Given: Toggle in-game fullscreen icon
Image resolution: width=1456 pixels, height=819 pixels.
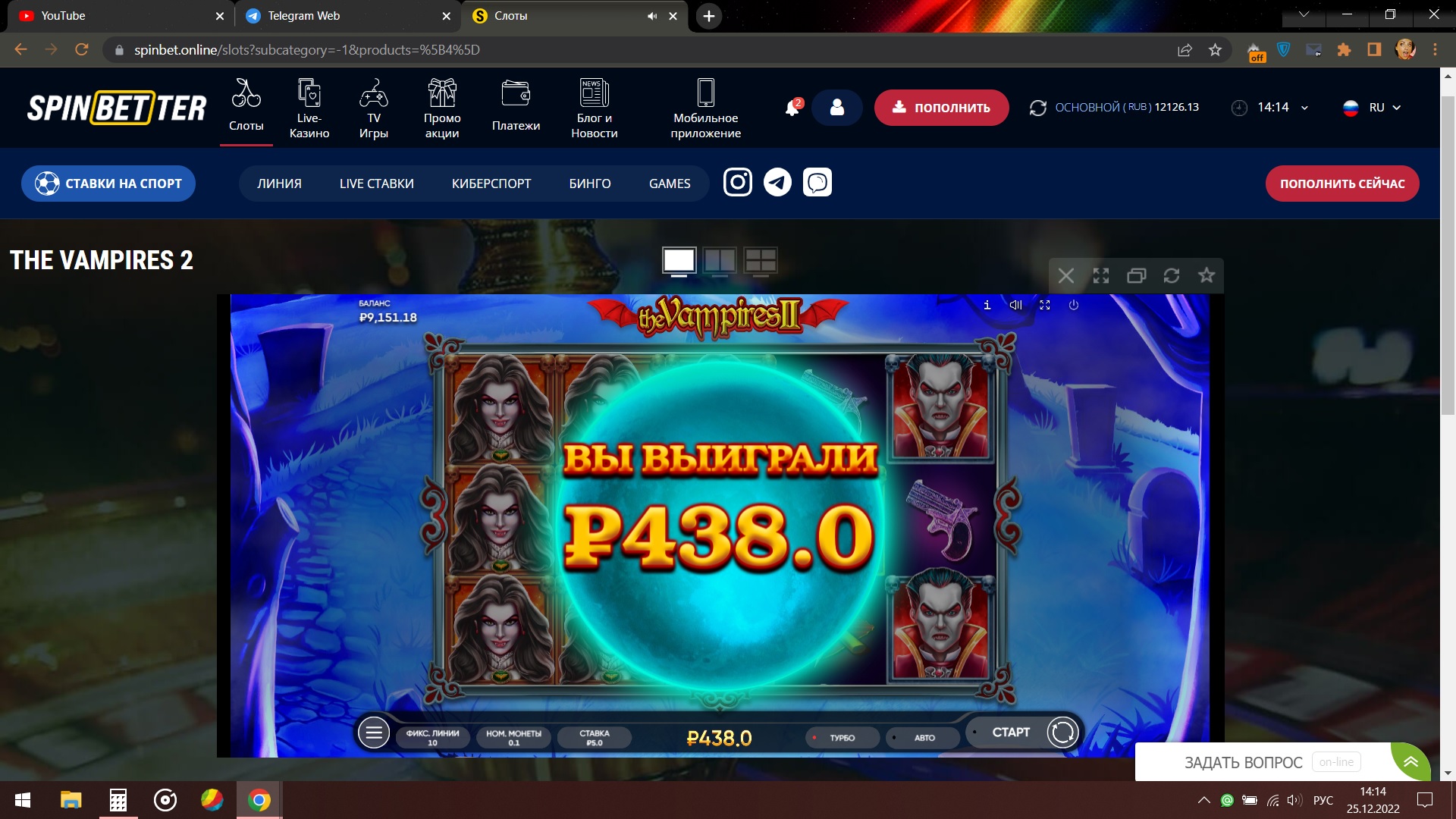Looking at the screenshot, I should [x=1045, y=305].
